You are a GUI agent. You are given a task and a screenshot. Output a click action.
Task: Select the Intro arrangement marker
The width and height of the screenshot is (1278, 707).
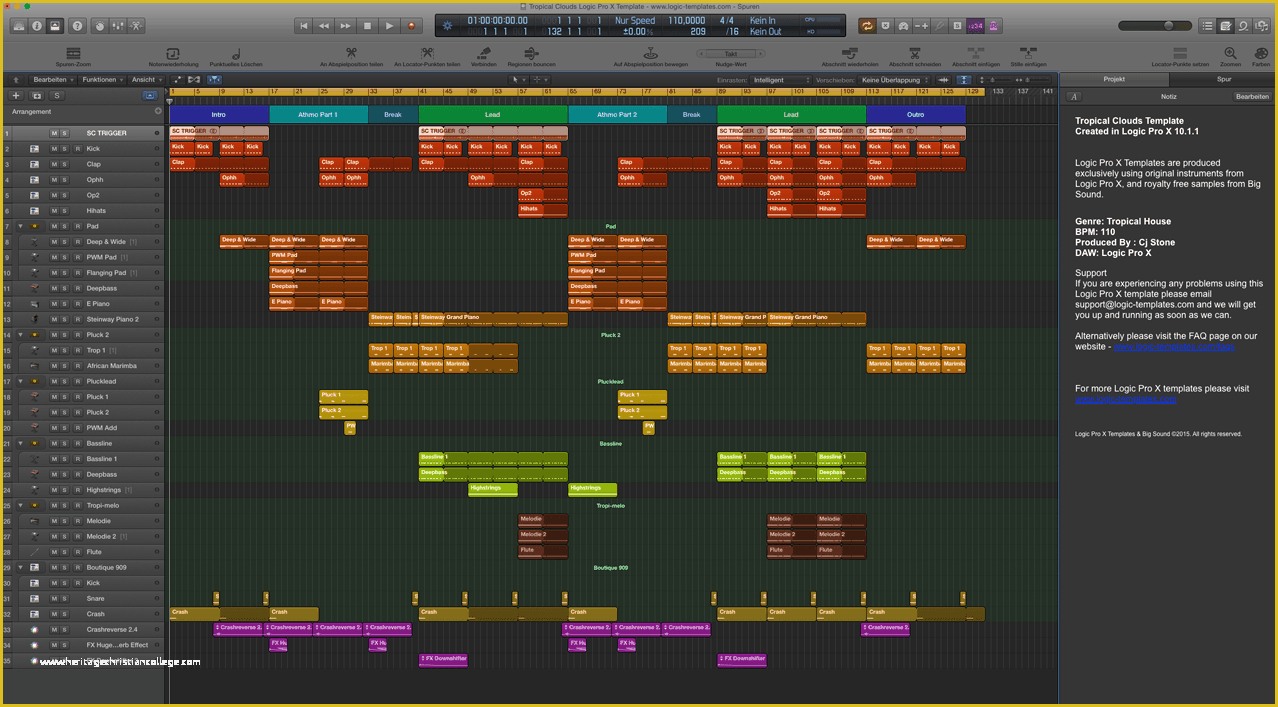[219, 115]
